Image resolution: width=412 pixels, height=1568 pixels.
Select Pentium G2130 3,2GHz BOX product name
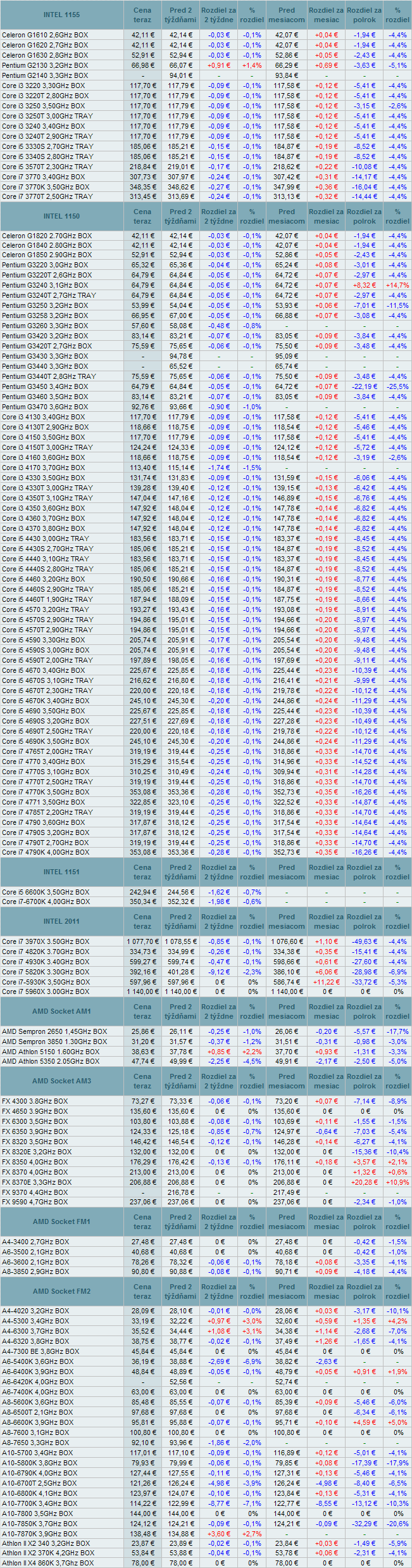point(44,65)
